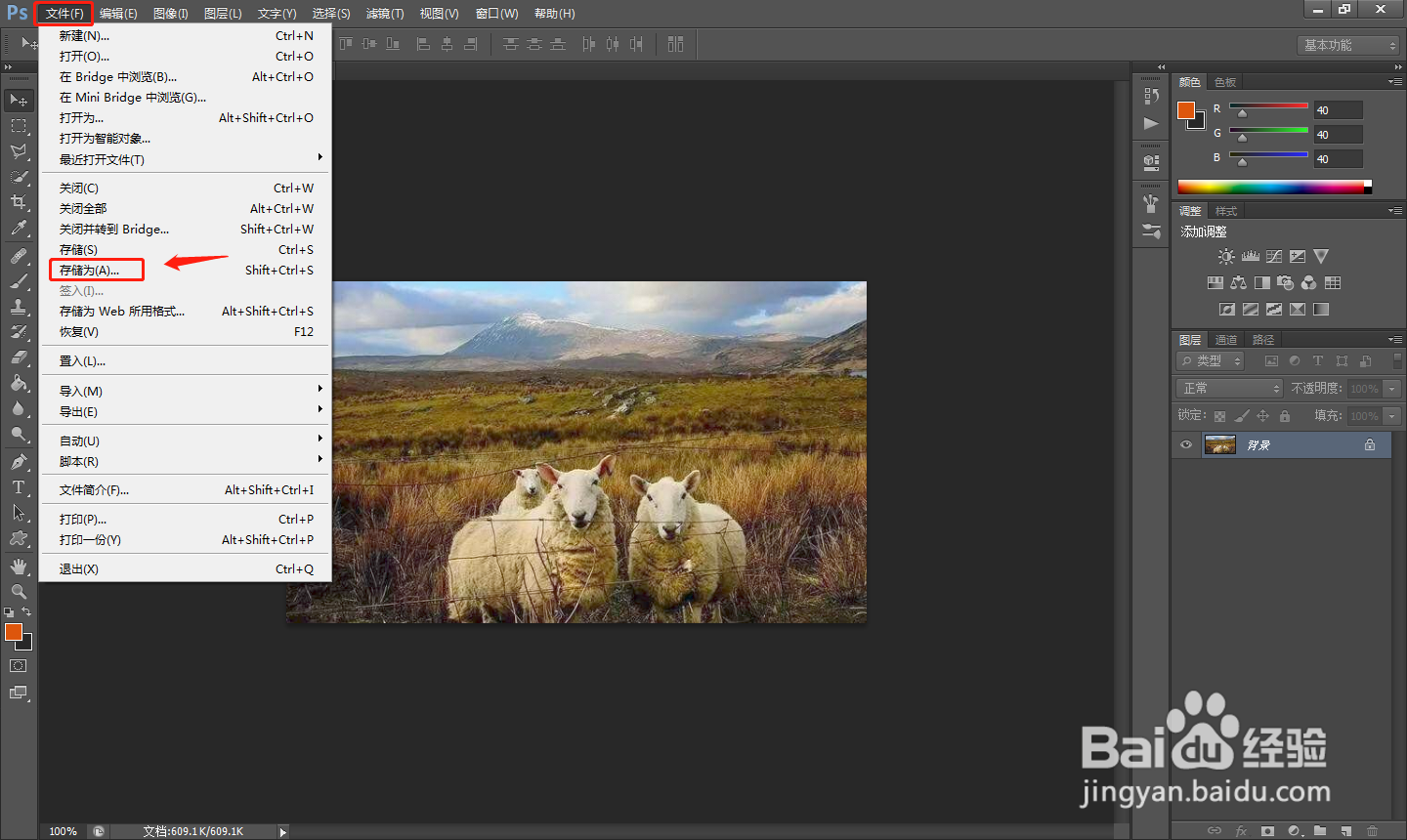
Task: Select the Custom Shape tool
Action: click(x=19, y=538)
